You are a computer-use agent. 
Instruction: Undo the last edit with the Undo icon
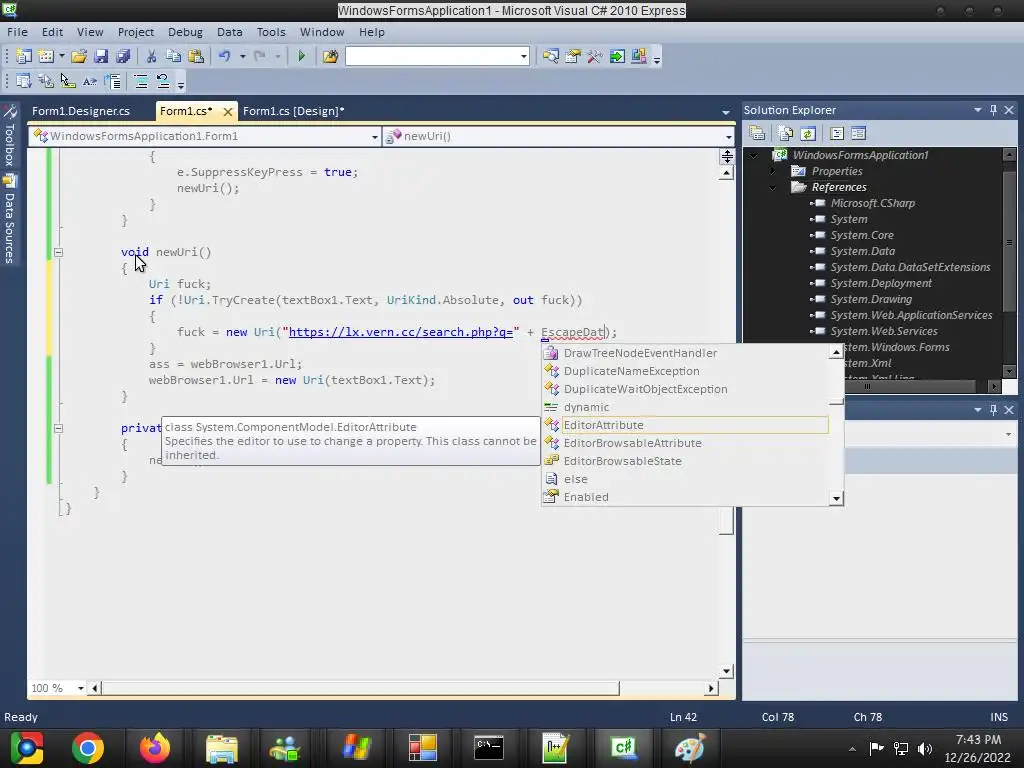coord(225,56)
